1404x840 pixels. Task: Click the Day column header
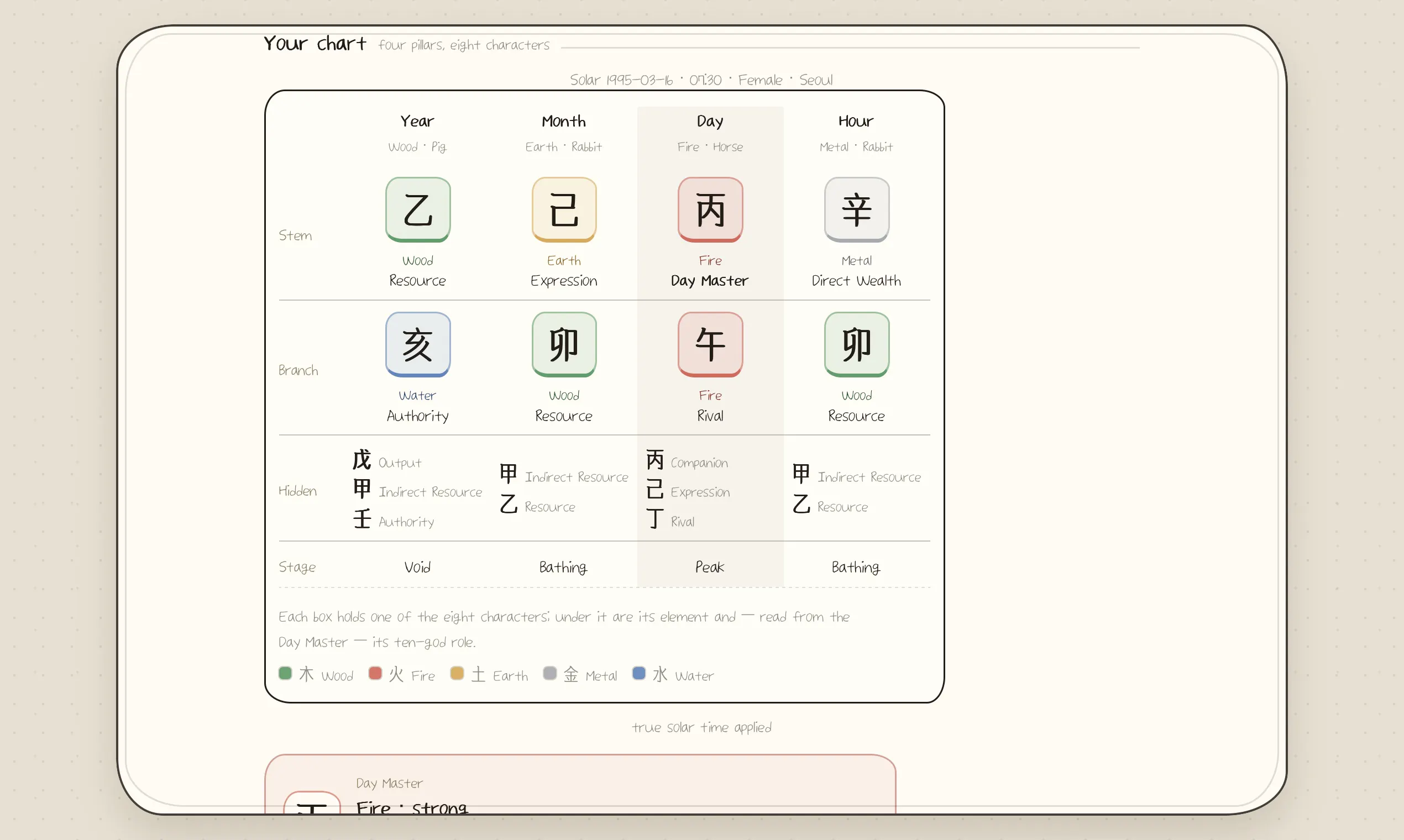(710, 121)
